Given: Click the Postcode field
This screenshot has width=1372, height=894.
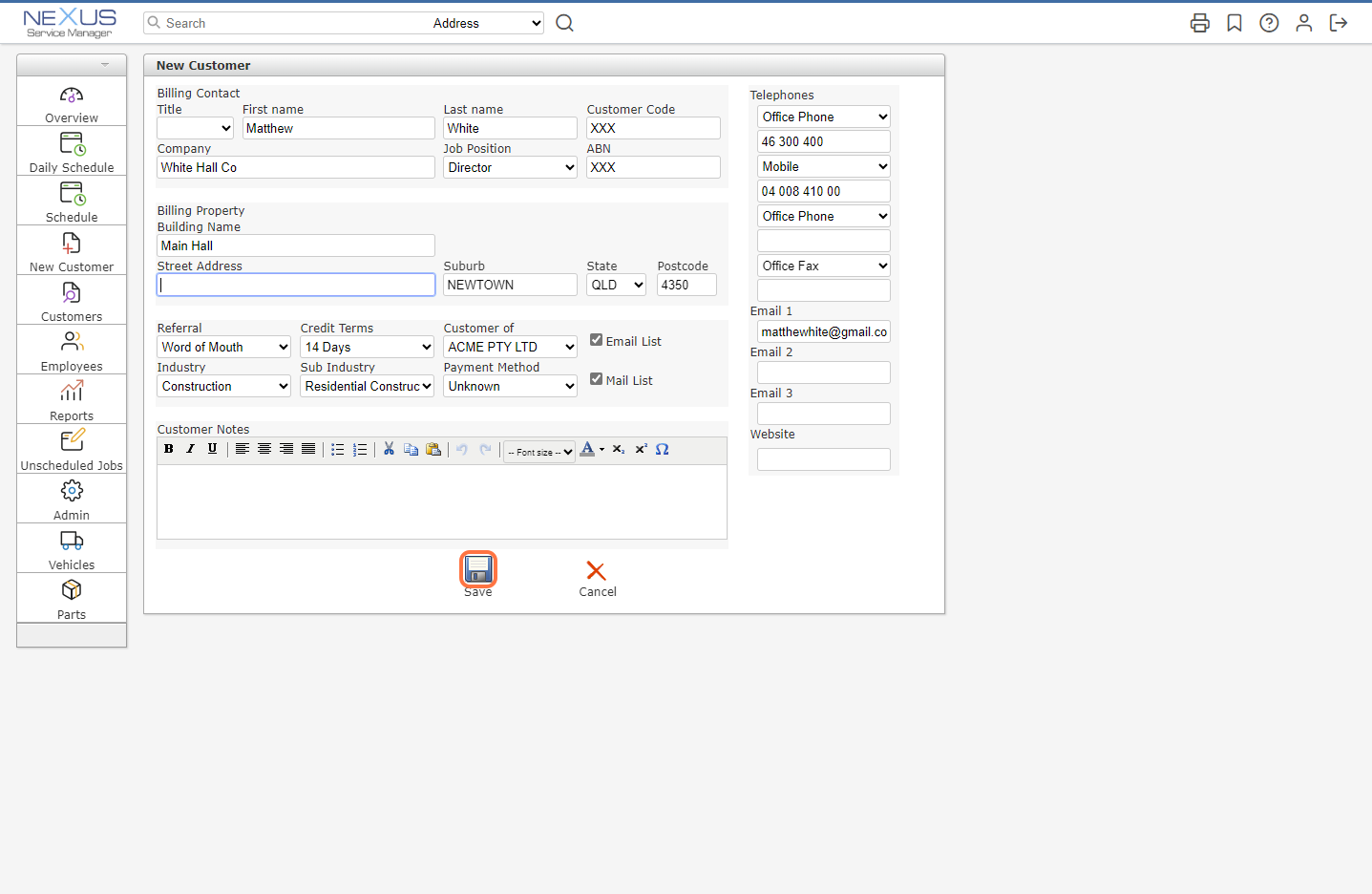Looking at the screenshot, I should click(x=686, y=285).
